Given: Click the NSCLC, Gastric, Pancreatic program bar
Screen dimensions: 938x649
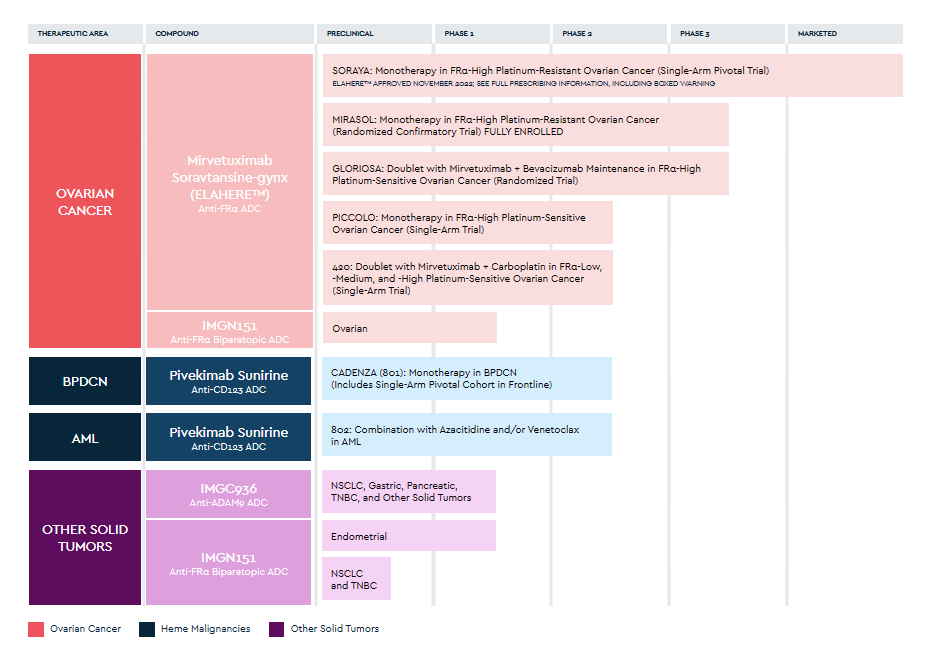Looking at the screenshot, I should click(x=409, y=492).
